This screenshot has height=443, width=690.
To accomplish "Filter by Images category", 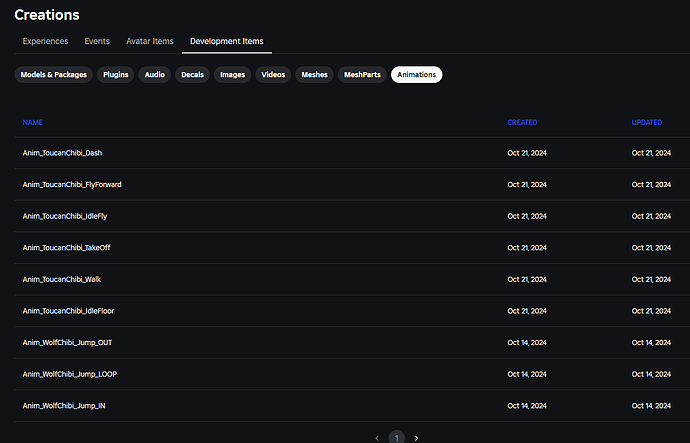I will pos(232,75).
